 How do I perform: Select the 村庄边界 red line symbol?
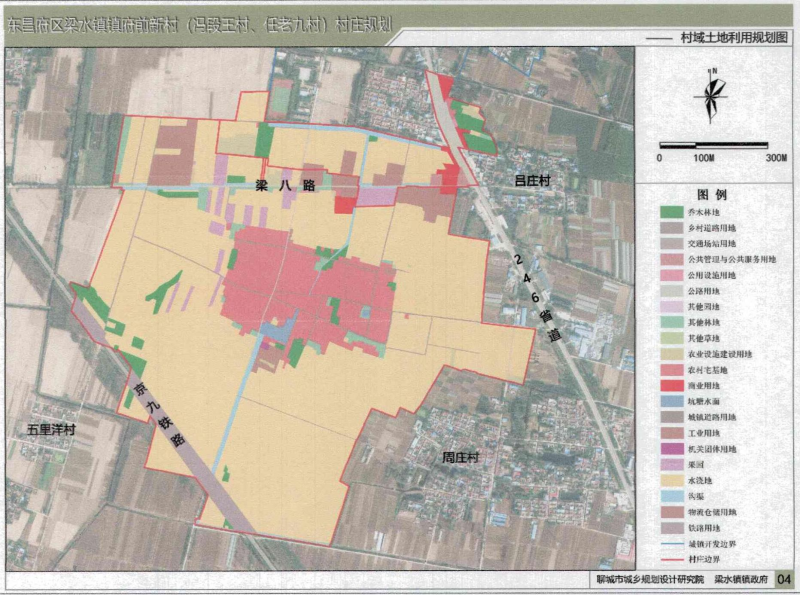pyautogui.click(x=670, y=559)
